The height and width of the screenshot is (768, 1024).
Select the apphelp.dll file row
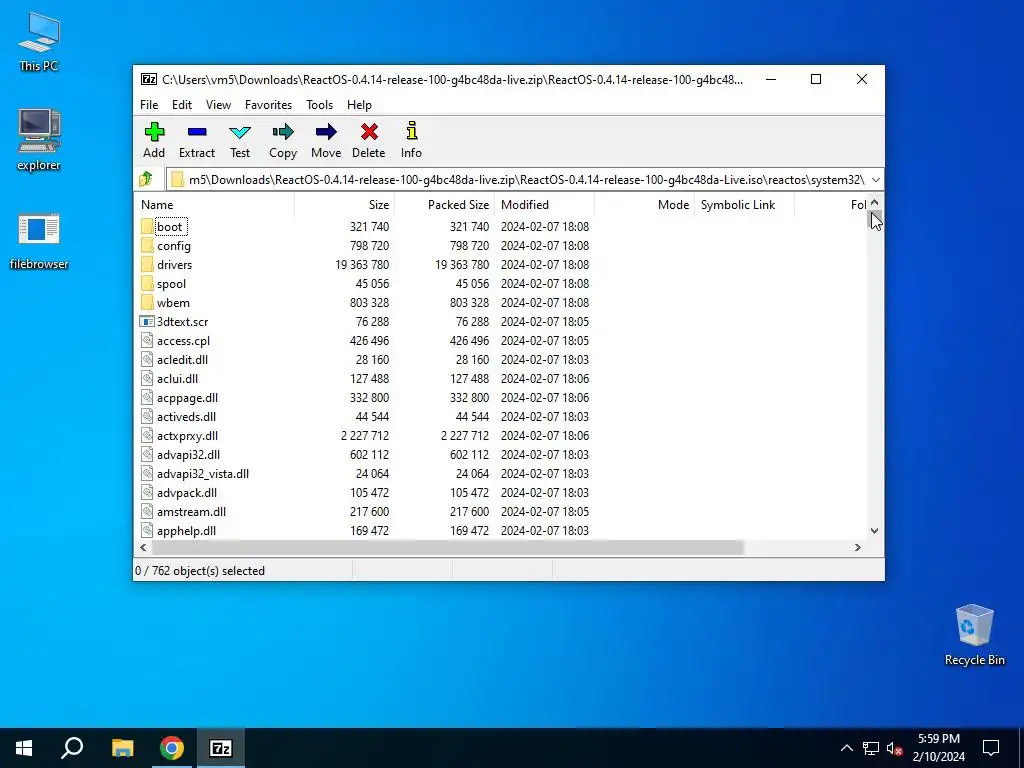pos(365,530)
